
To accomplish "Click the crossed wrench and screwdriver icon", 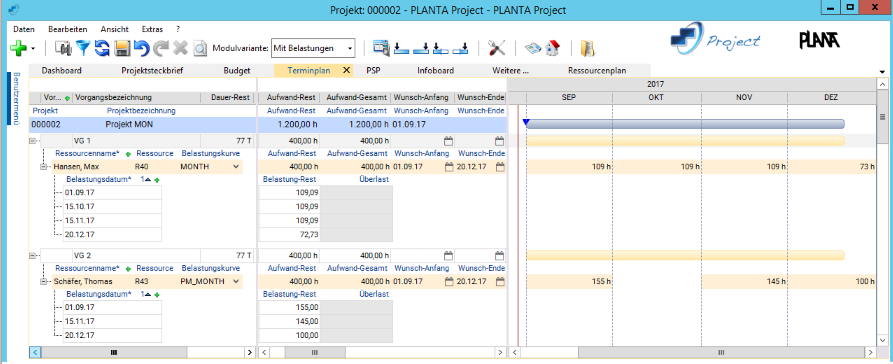I will [x=497, y=49].
